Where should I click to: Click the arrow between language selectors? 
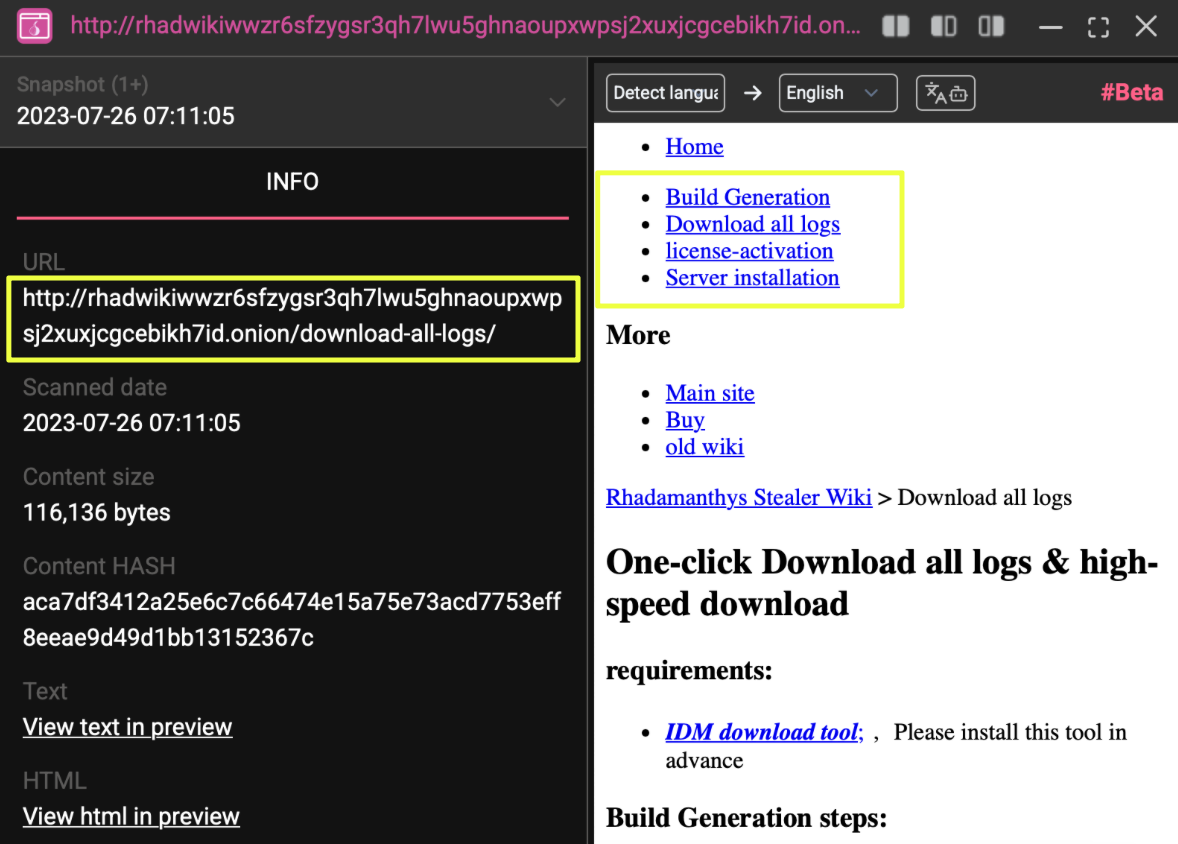point(752,93)
